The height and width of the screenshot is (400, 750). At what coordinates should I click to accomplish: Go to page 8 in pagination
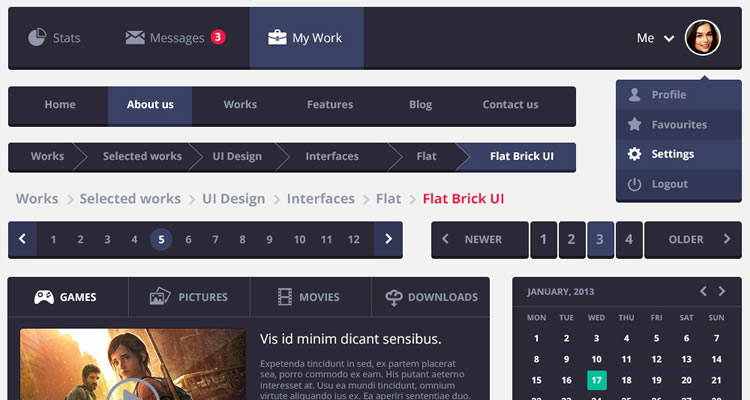click(242, 240)
